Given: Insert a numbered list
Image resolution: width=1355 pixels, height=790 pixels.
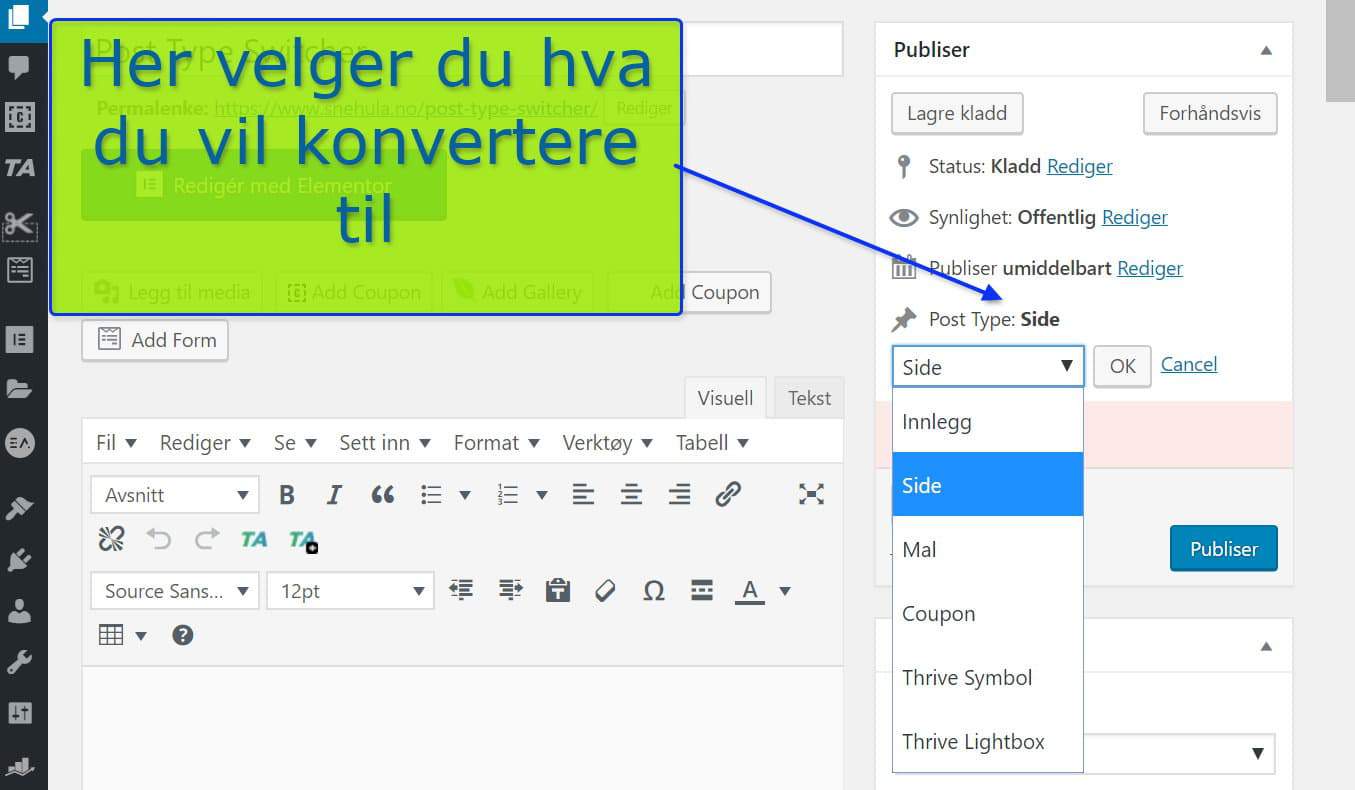Looking at the screenshot, I should 508,494.
